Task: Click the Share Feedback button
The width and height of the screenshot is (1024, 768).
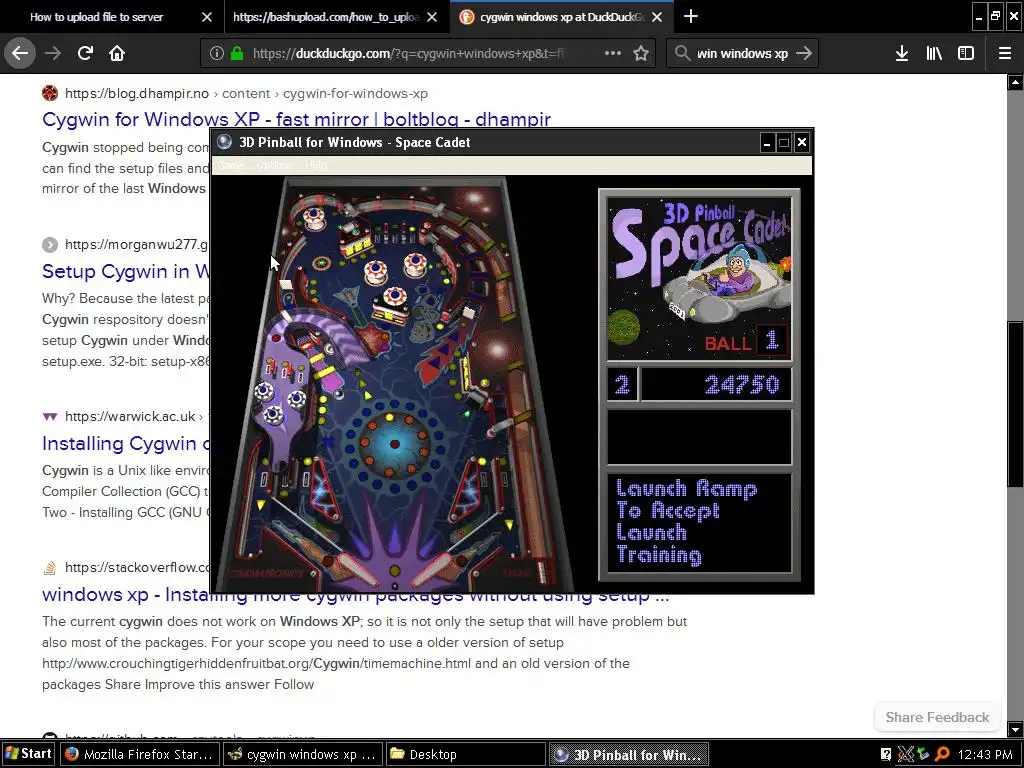Action: (x=937, y=717)
